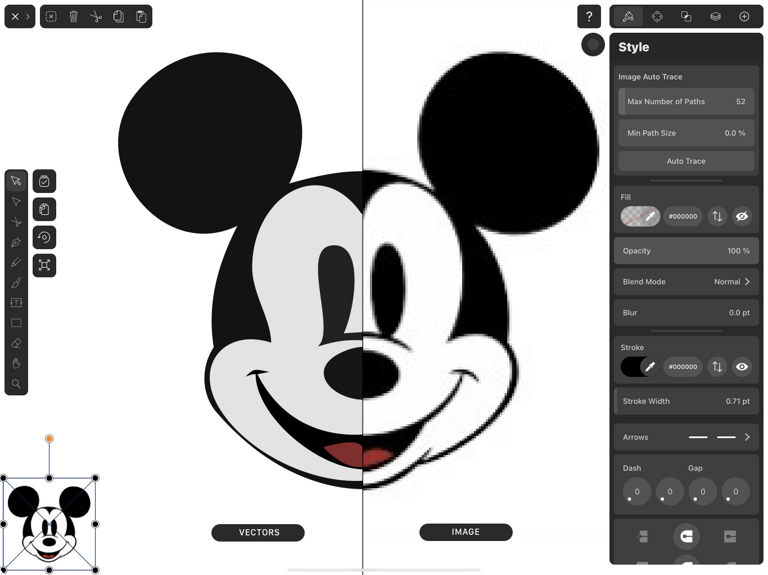Screen dimensions: 768x575
Task: Select the left stroke cap option
Action: 643,536
